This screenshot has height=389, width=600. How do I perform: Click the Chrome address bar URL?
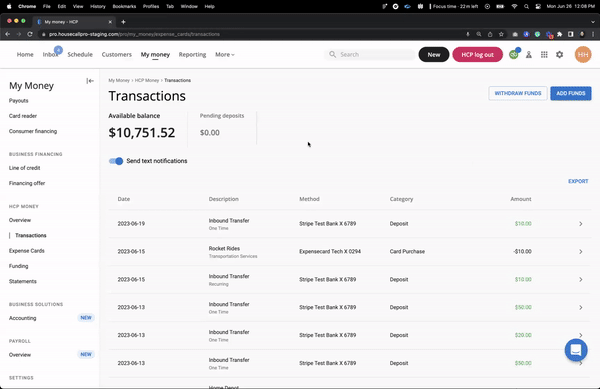point(134,34)
